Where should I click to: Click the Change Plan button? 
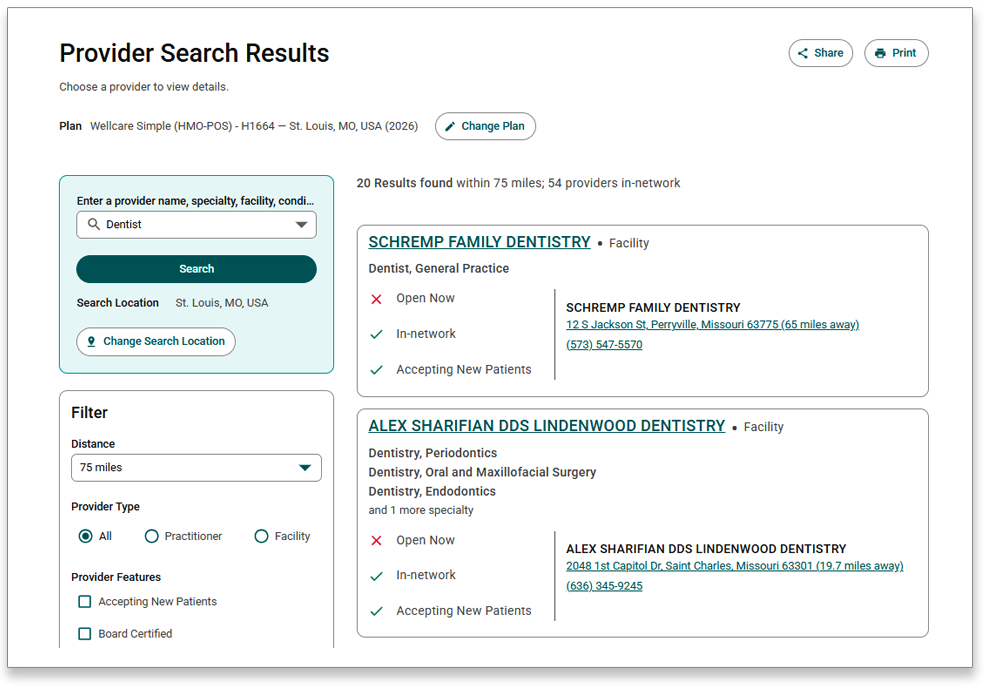485,126
